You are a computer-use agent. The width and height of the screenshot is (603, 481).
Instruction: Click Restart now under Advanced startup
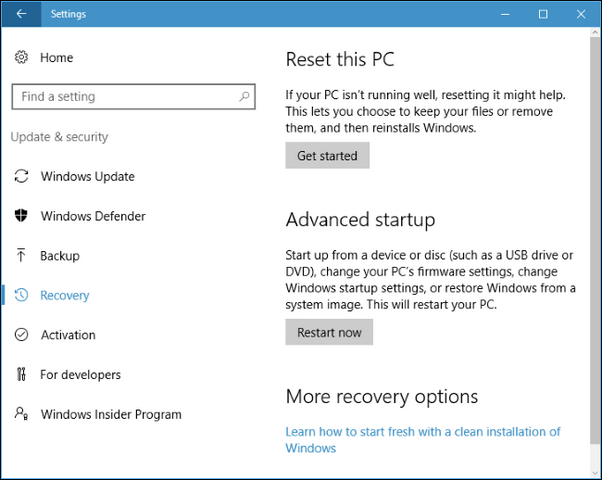tap(329, 332)
